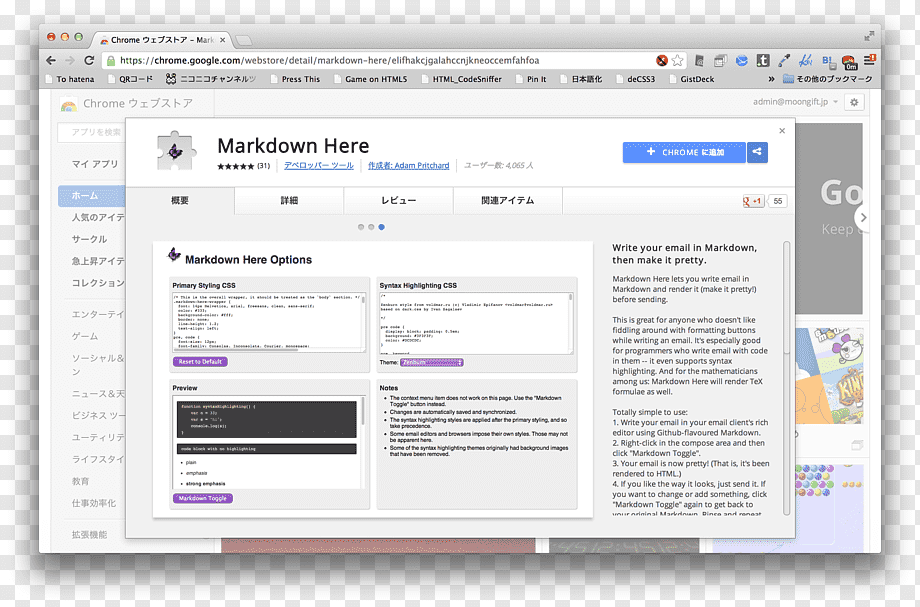
Task: Show hidden bookmarks with the double chevron
Action: tap(771, 79)
